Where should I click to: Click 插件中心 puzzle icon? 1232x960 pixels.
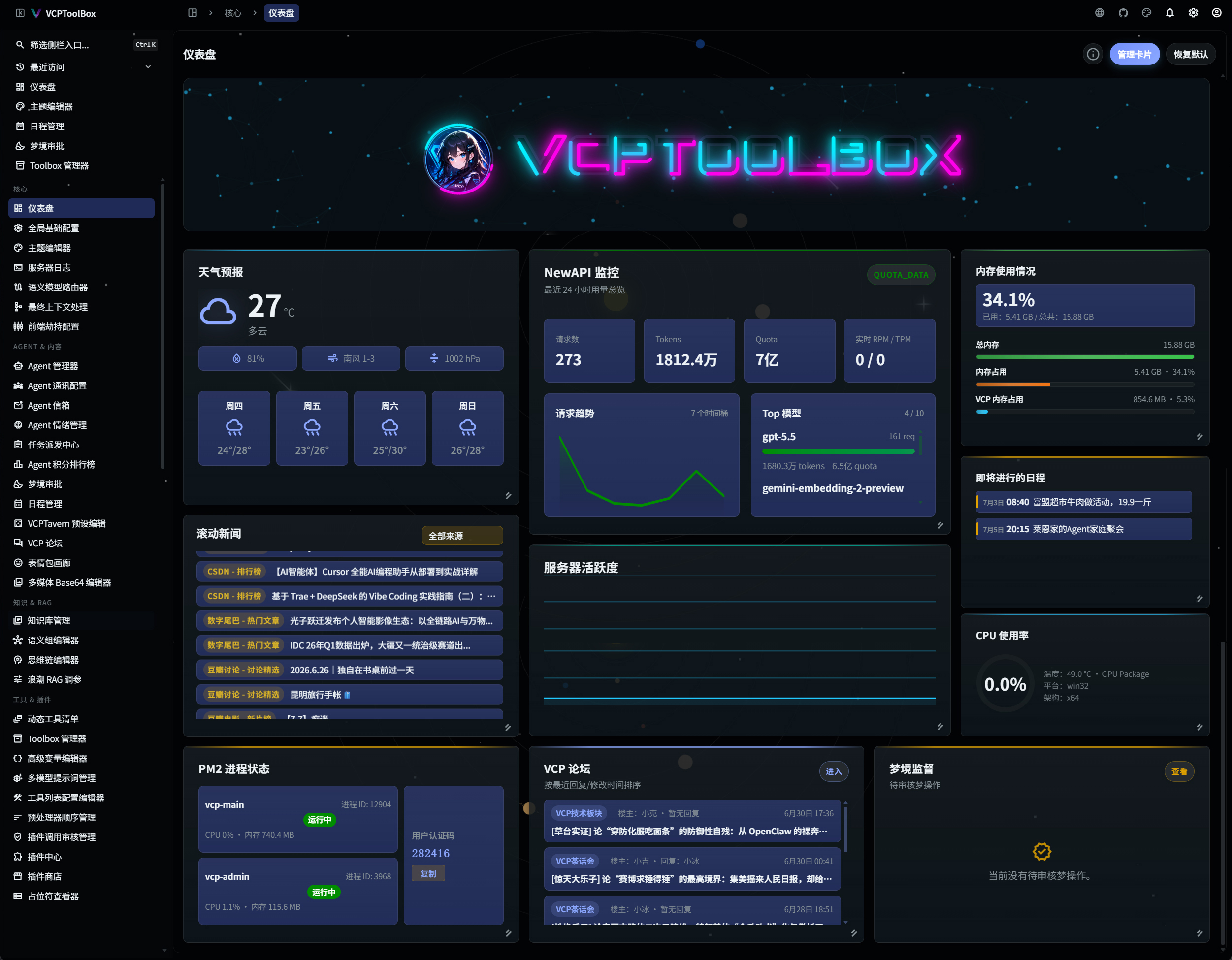18,857
